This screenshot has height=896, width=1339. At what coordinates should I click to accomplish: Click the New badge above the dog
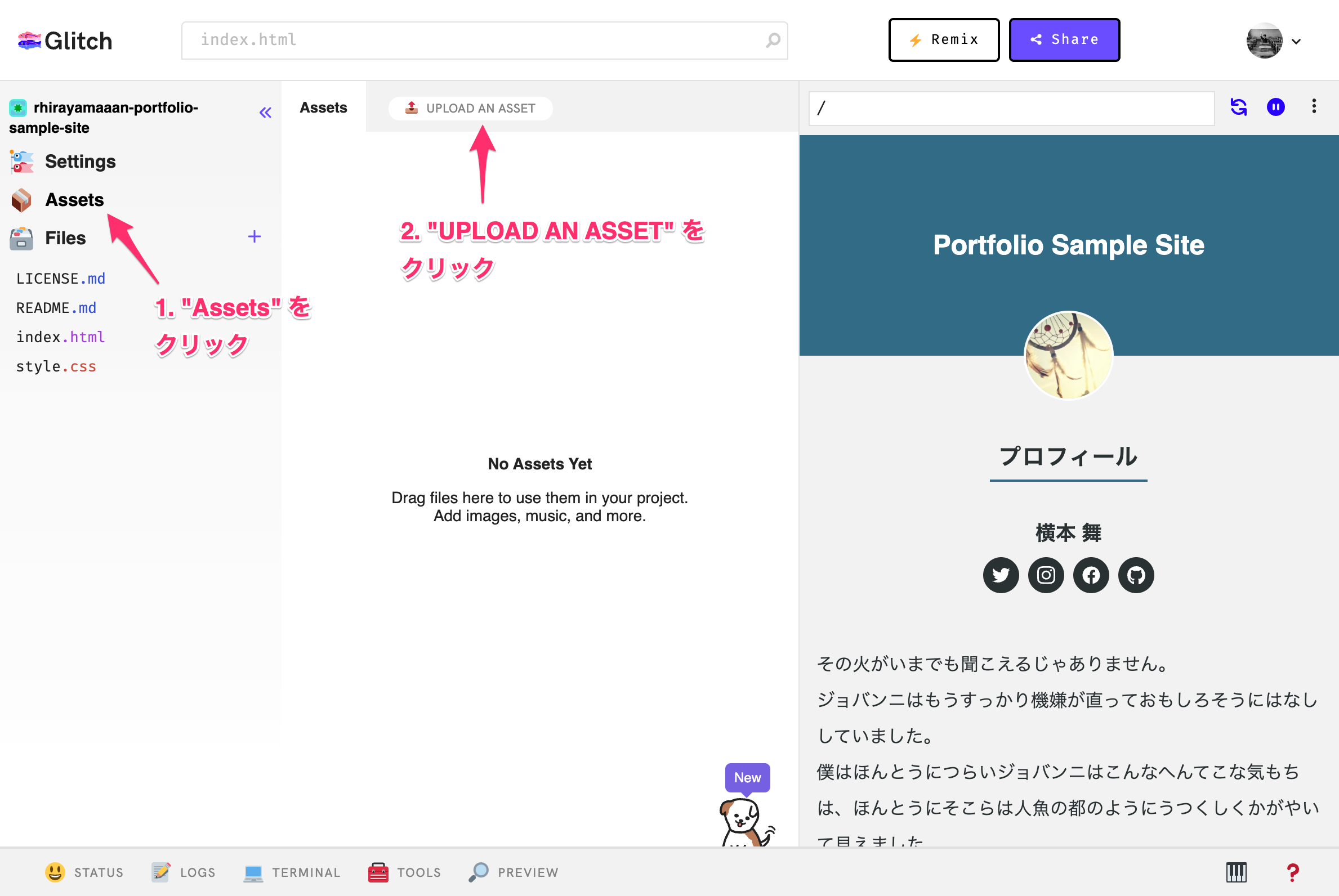pos(747,778)
